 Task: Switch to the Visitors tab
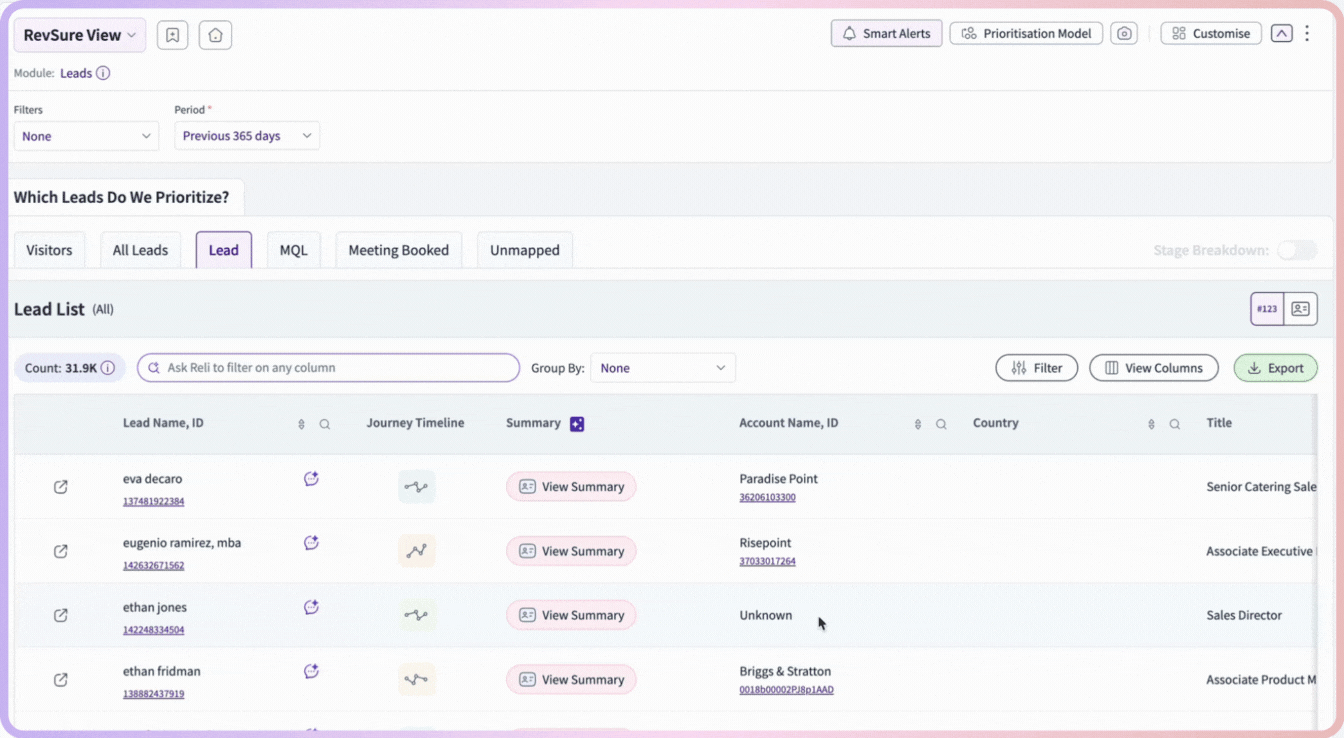tap(49, 250)
